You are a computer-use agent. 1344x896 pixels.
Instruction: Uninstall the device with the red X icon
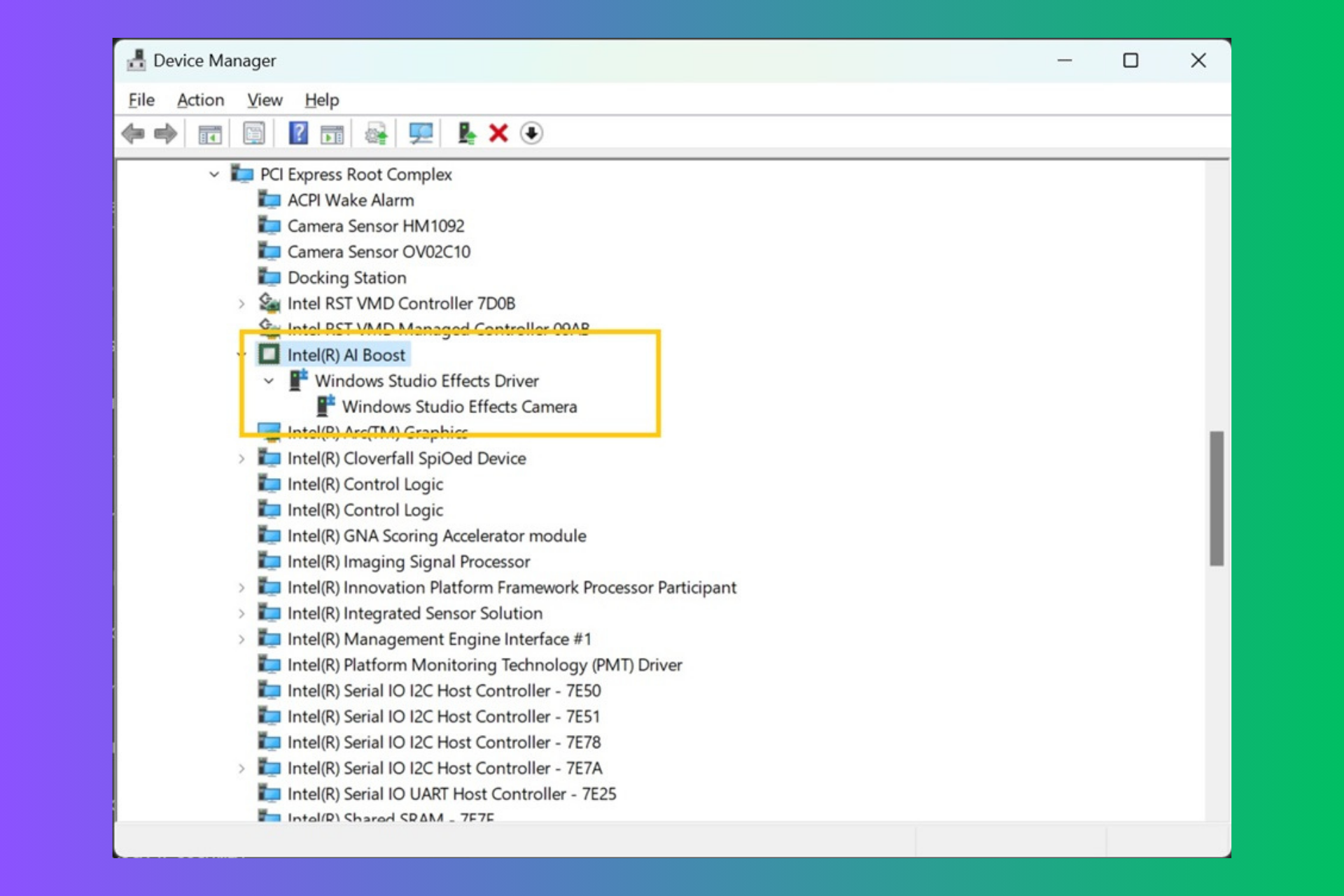(498, 133)
